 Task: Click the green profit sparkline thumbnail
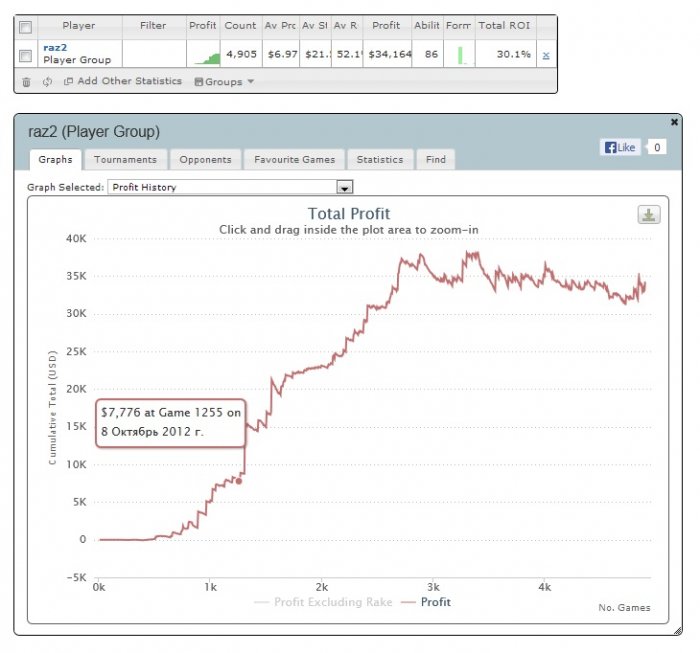(207, 58)
